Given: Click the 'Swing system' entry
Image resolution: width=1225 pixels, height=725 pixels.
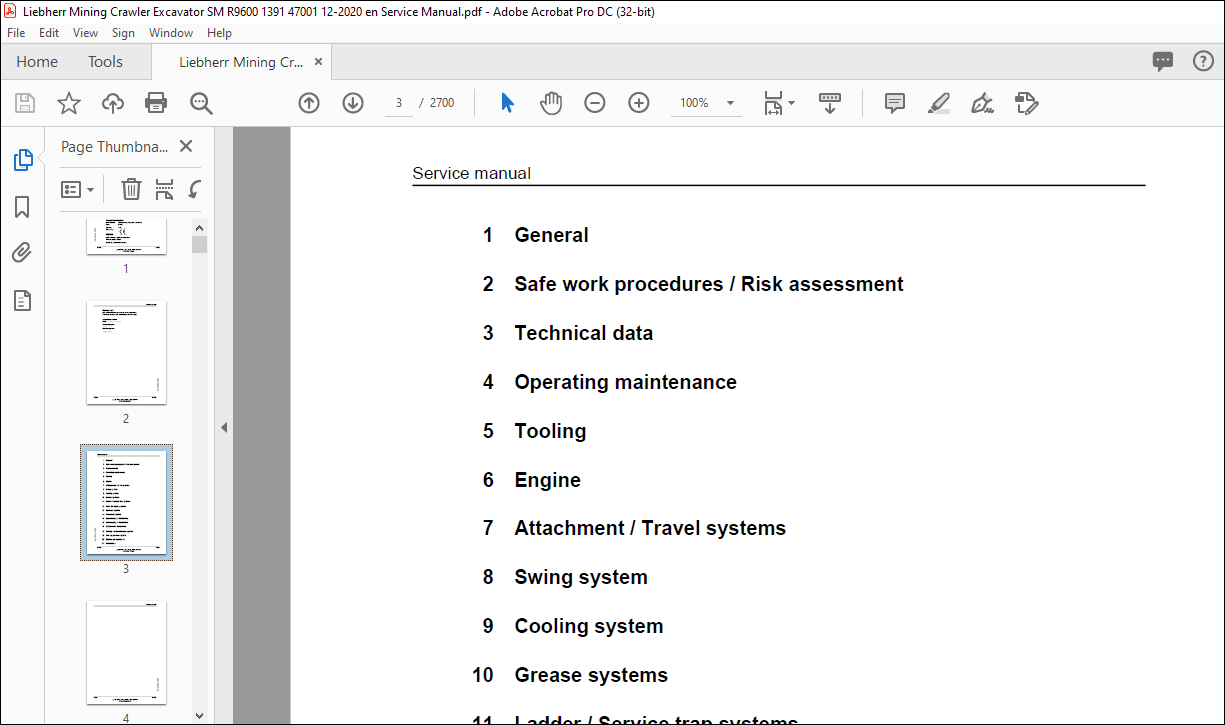Looking at the screenshot, I should (x=581, y=577).
